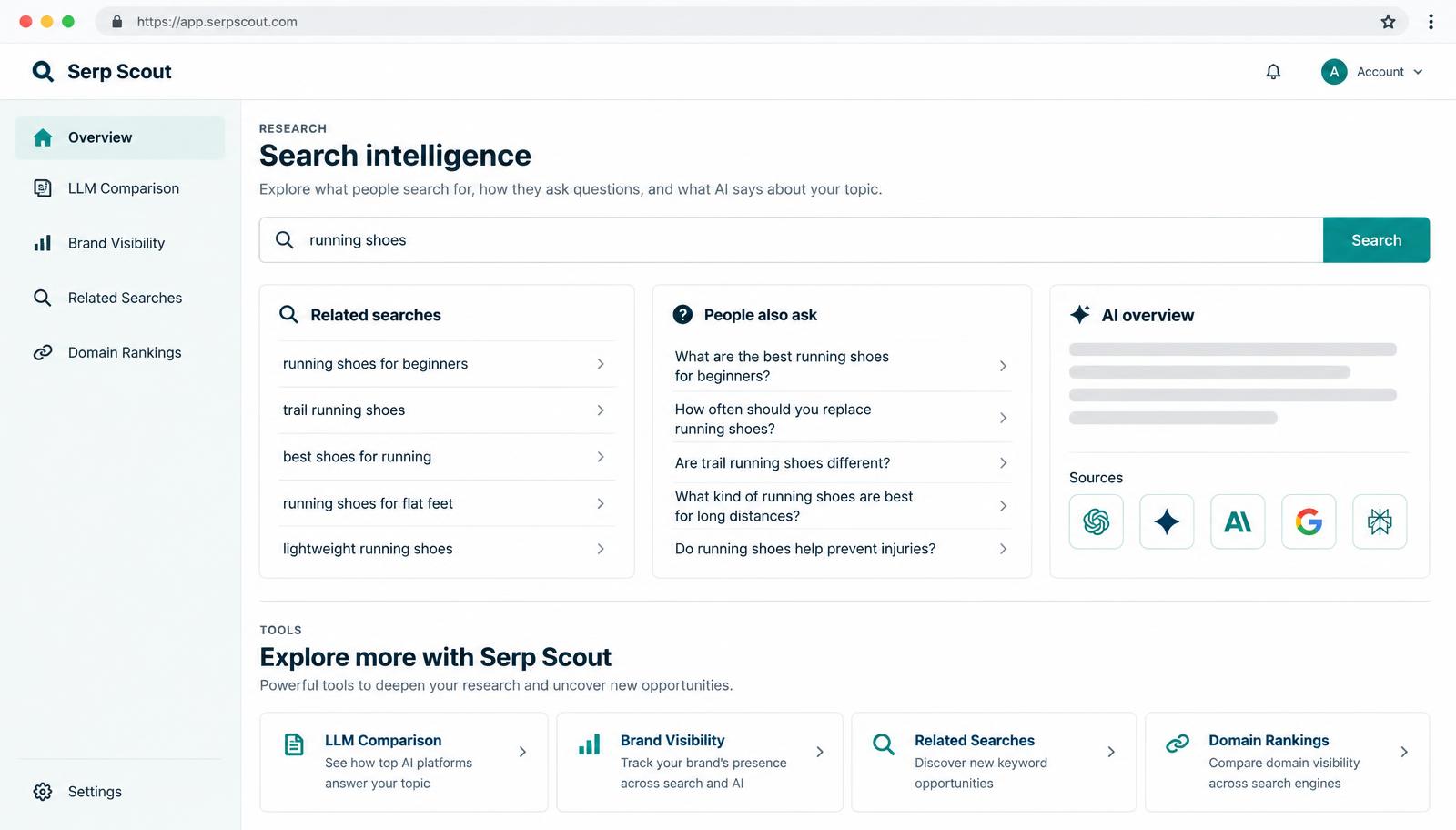Image resolution: width=1456 pixels, height=830 pixels.
Task: Click the Anthropic source icon
Action: (x=1238, y=521)
